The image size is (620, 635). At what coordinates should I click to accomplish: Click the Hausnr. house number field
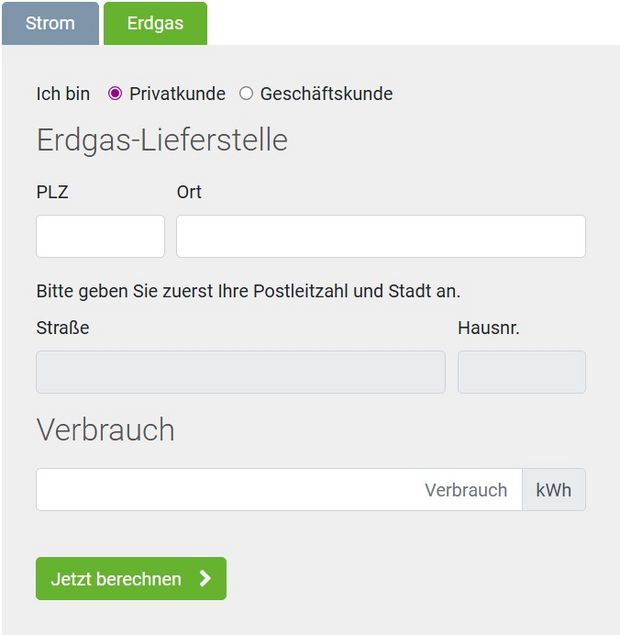click(x=521, y=372)
